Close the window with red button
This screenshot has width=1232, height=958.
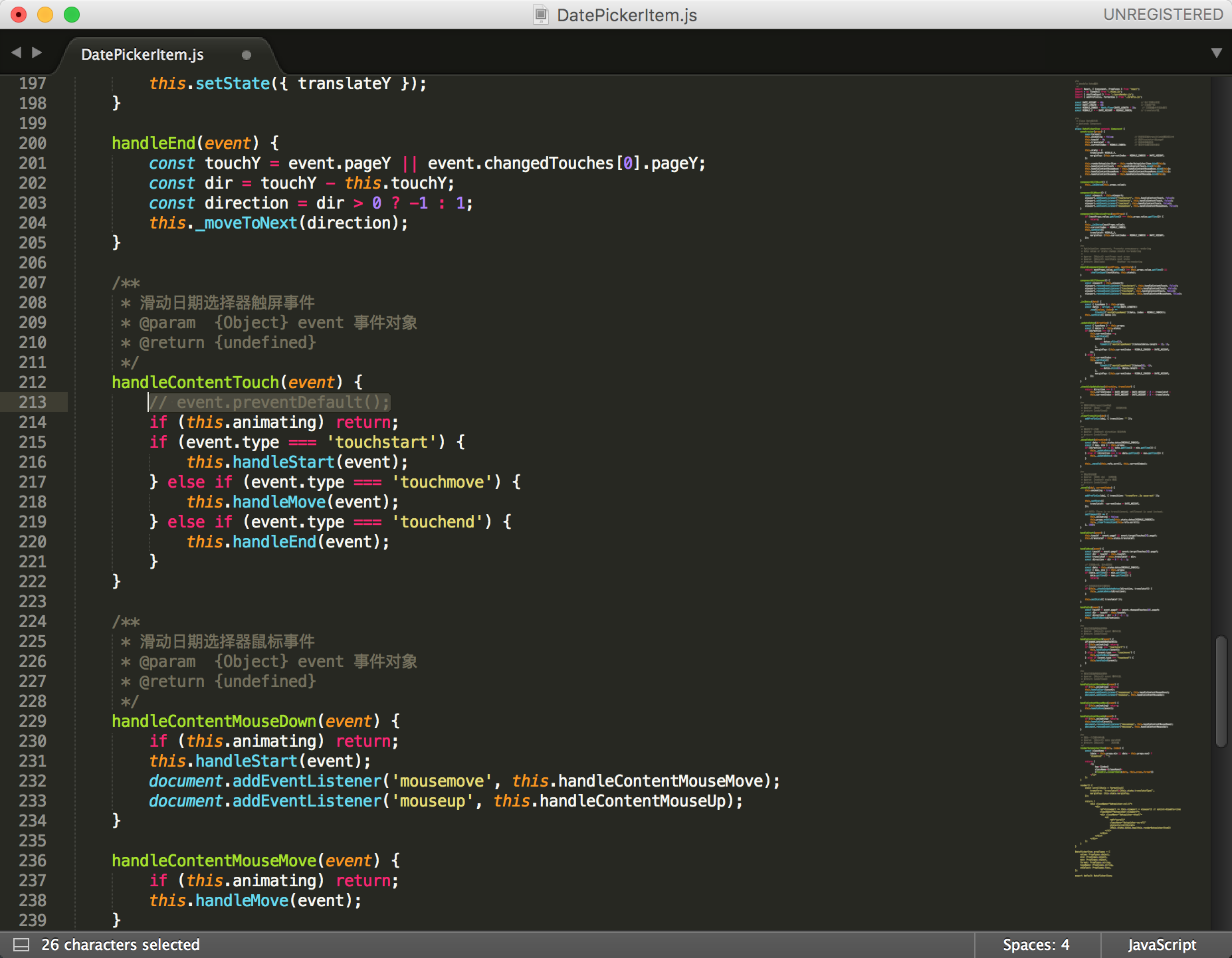(19, 15)
